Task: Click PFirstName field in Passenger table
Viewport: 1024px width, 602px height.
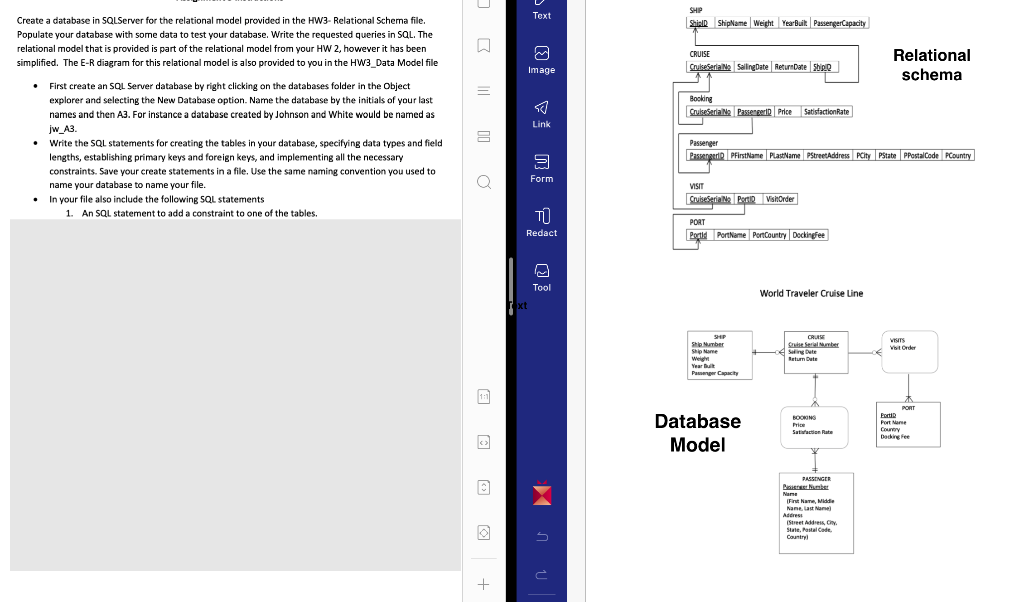Action: point(746,155)
